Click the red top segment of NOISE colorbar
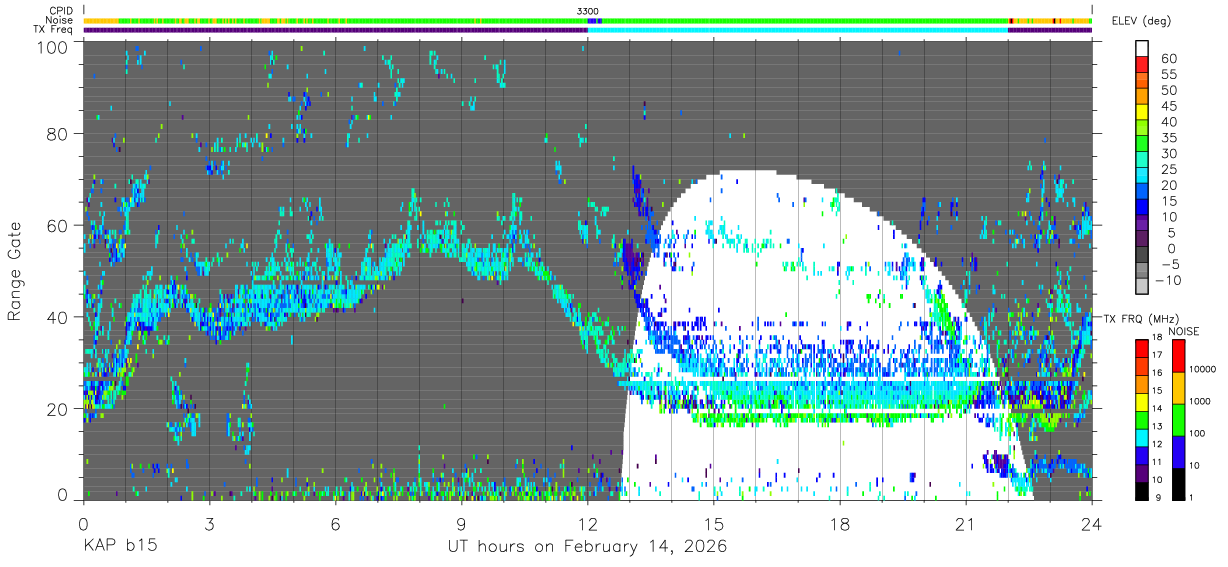The height and width of the screenshot is (567, 1228). (x=1177, y=355)
